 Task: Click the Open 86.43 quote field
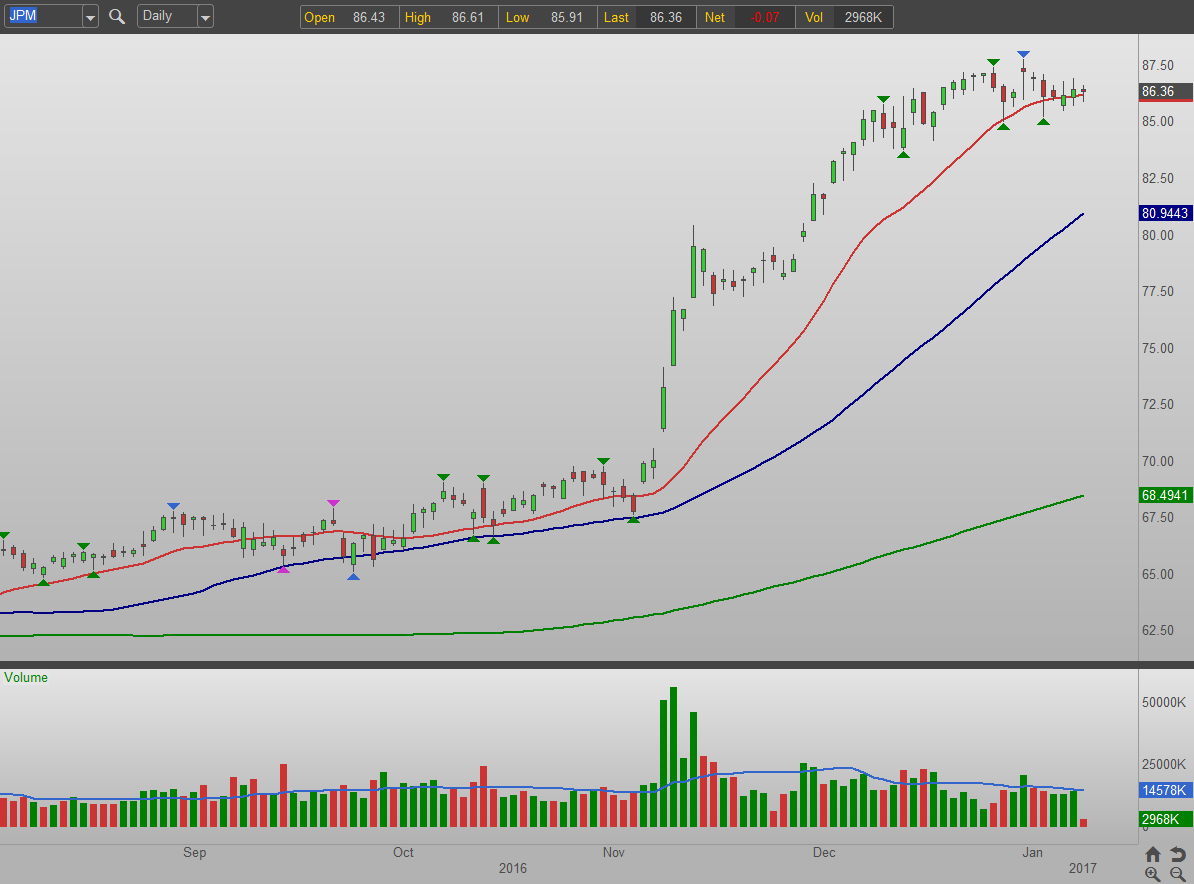pos(350,17)
